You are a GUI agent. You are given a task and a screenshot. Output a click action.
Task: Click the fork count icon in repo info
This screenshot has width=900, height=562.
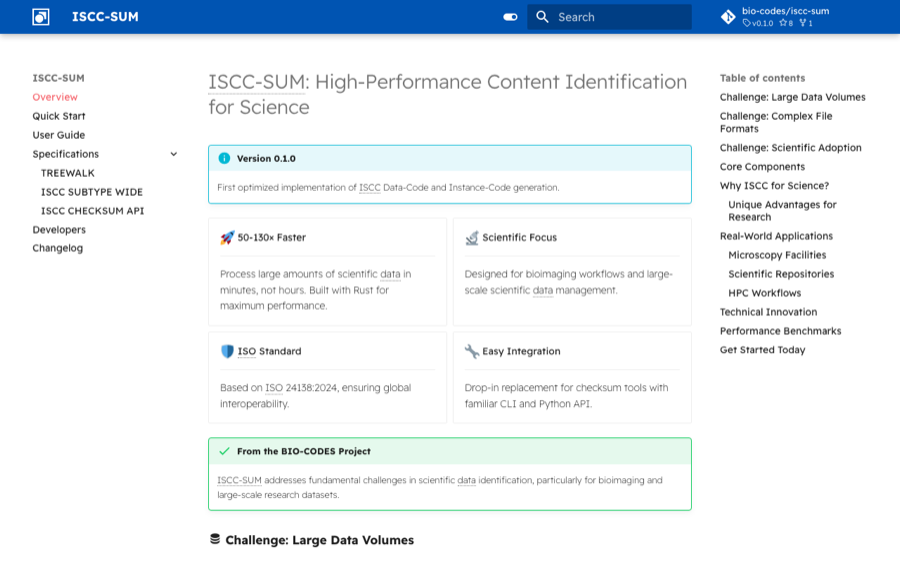pyautogui.click(x=802, y=24)
